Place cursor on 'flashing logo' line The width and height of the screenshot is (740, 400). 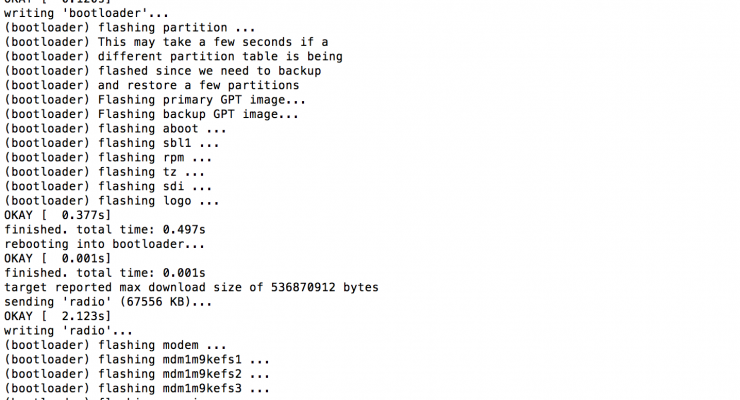coord(112,200)
